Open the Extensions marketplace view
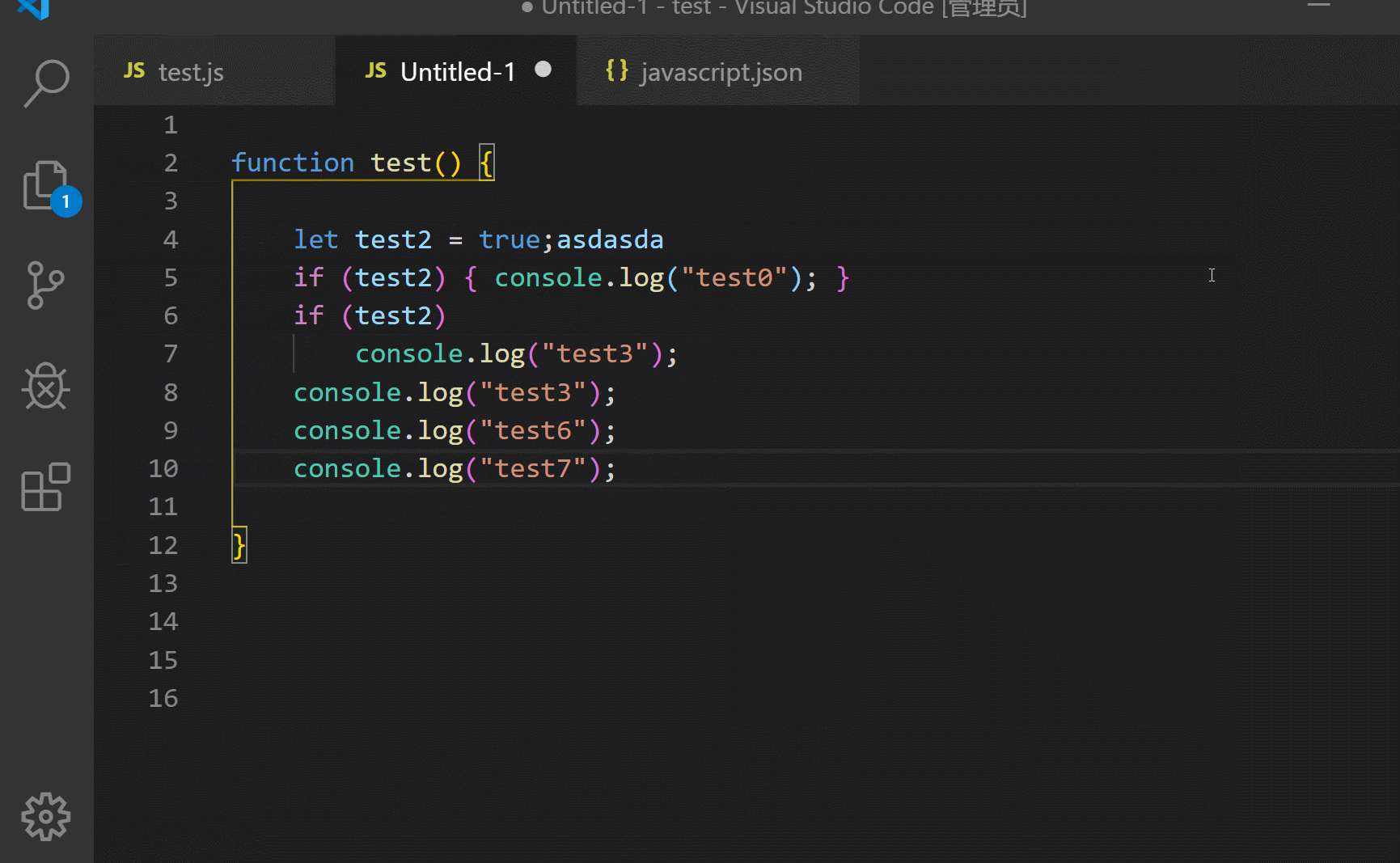 pyautogui.click(x=46, y=487)
